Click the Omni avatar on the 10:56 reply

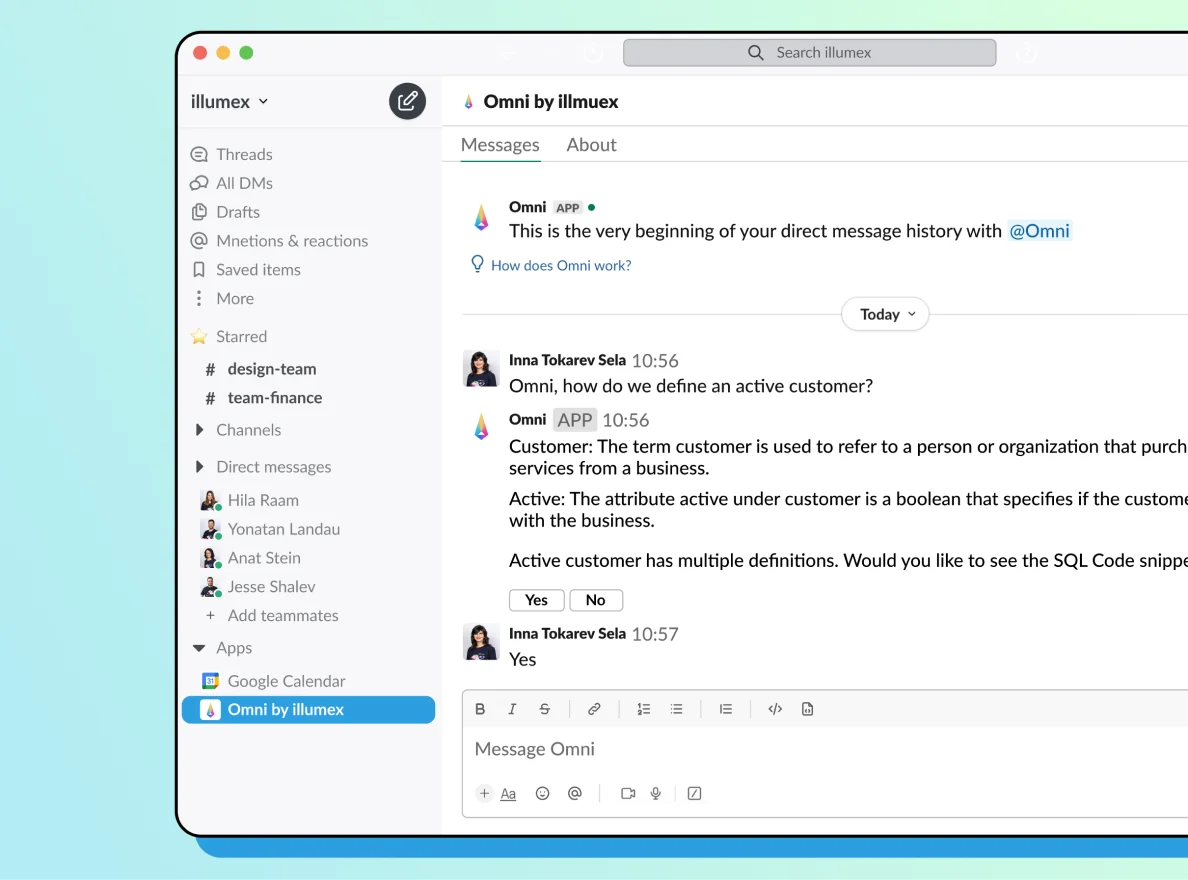[481, 427]
